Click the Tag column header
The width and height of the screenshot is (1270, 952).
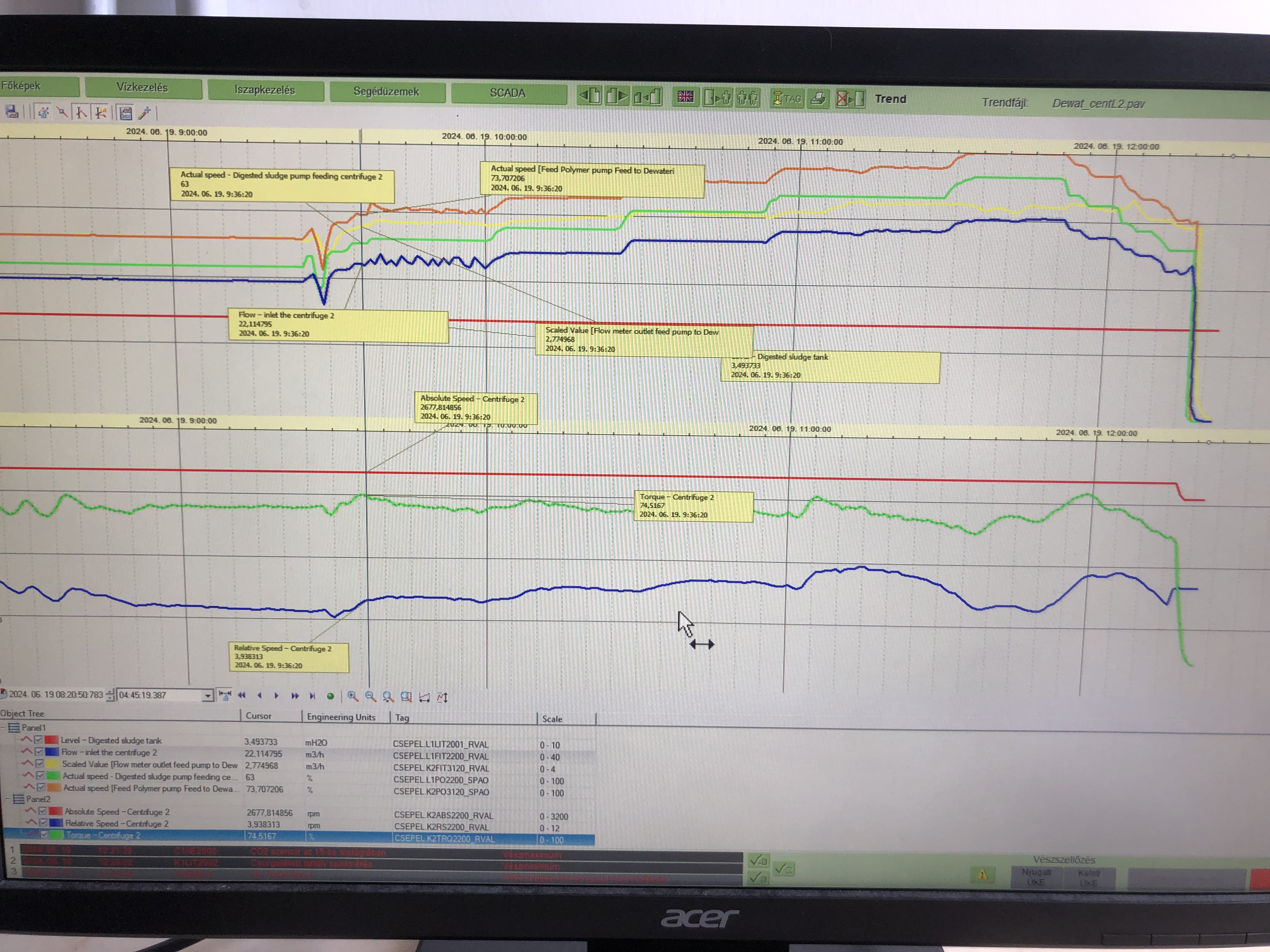tap(402, 717)
